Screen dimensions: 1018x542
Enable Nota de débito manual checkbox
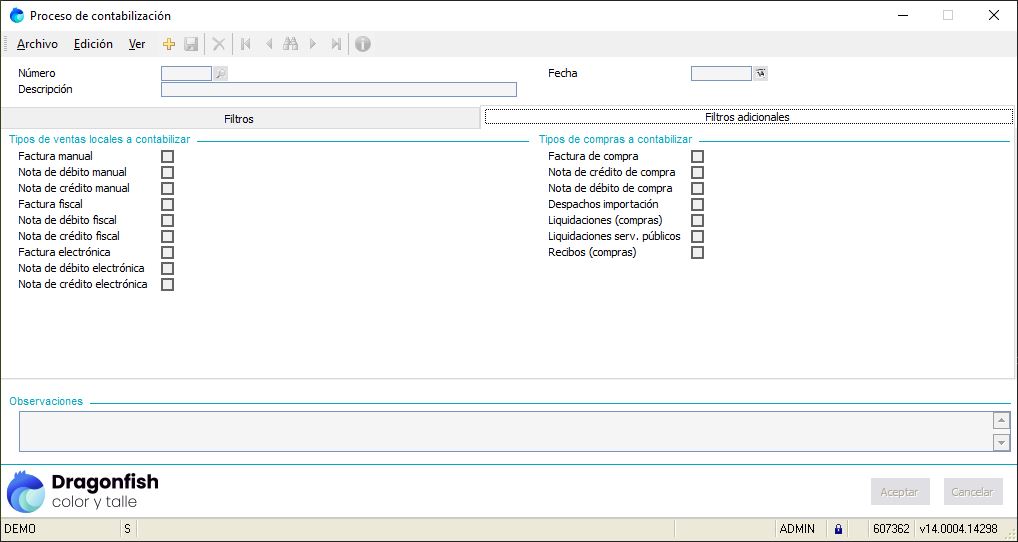(168, 173)
